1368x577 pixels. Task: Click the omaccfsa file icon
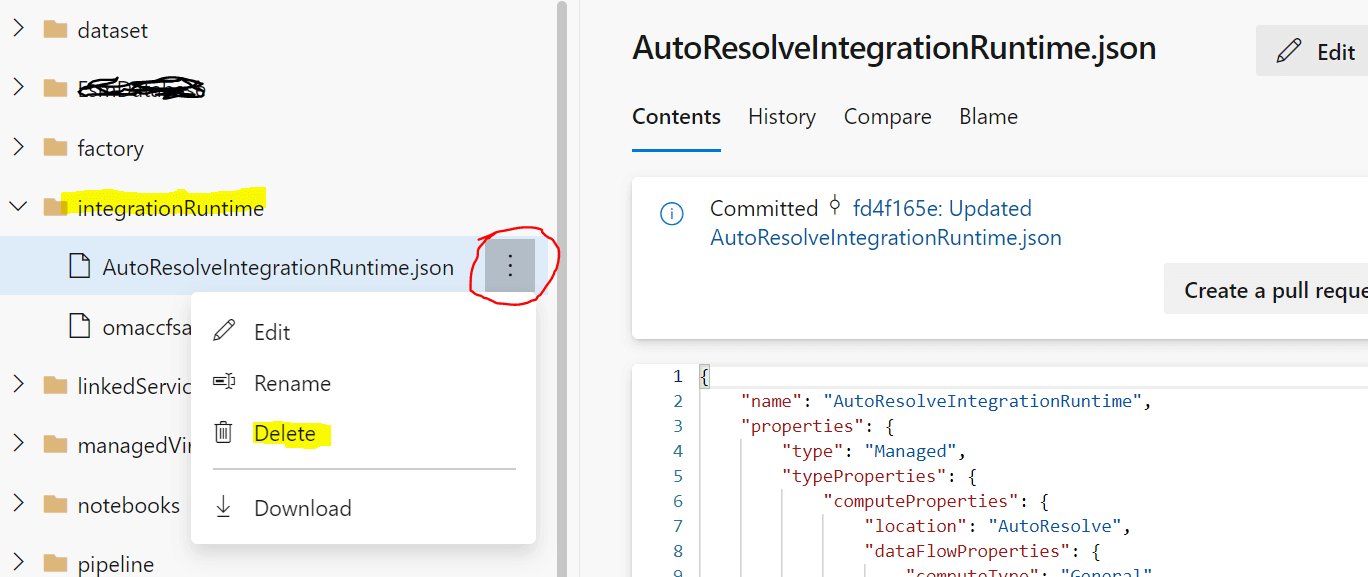pos(79,326)
